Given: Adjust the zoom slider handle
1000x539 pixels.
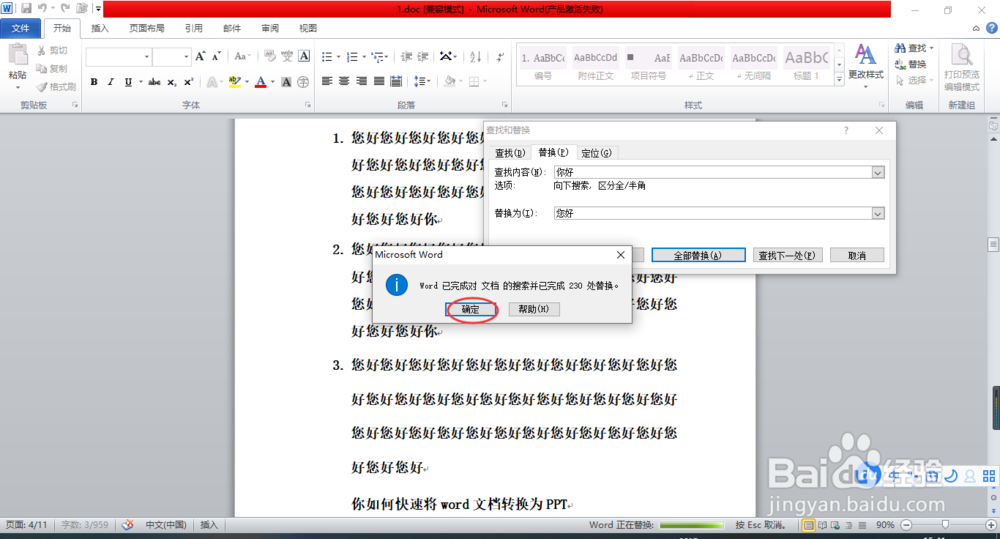Looking at the screenshot, I should pyautogui.click(x=945, y=525).
